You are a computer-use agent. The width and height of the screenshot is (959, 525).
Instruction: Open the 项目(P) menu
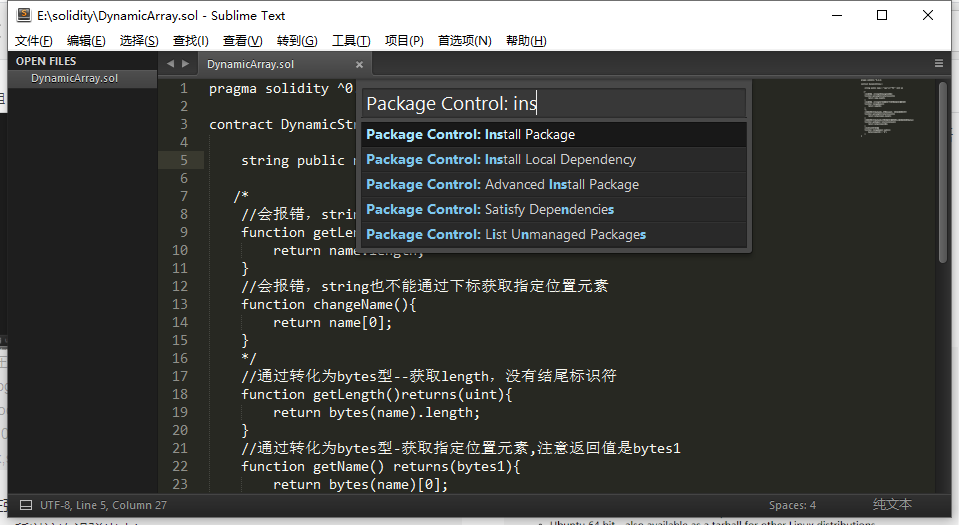404,40
